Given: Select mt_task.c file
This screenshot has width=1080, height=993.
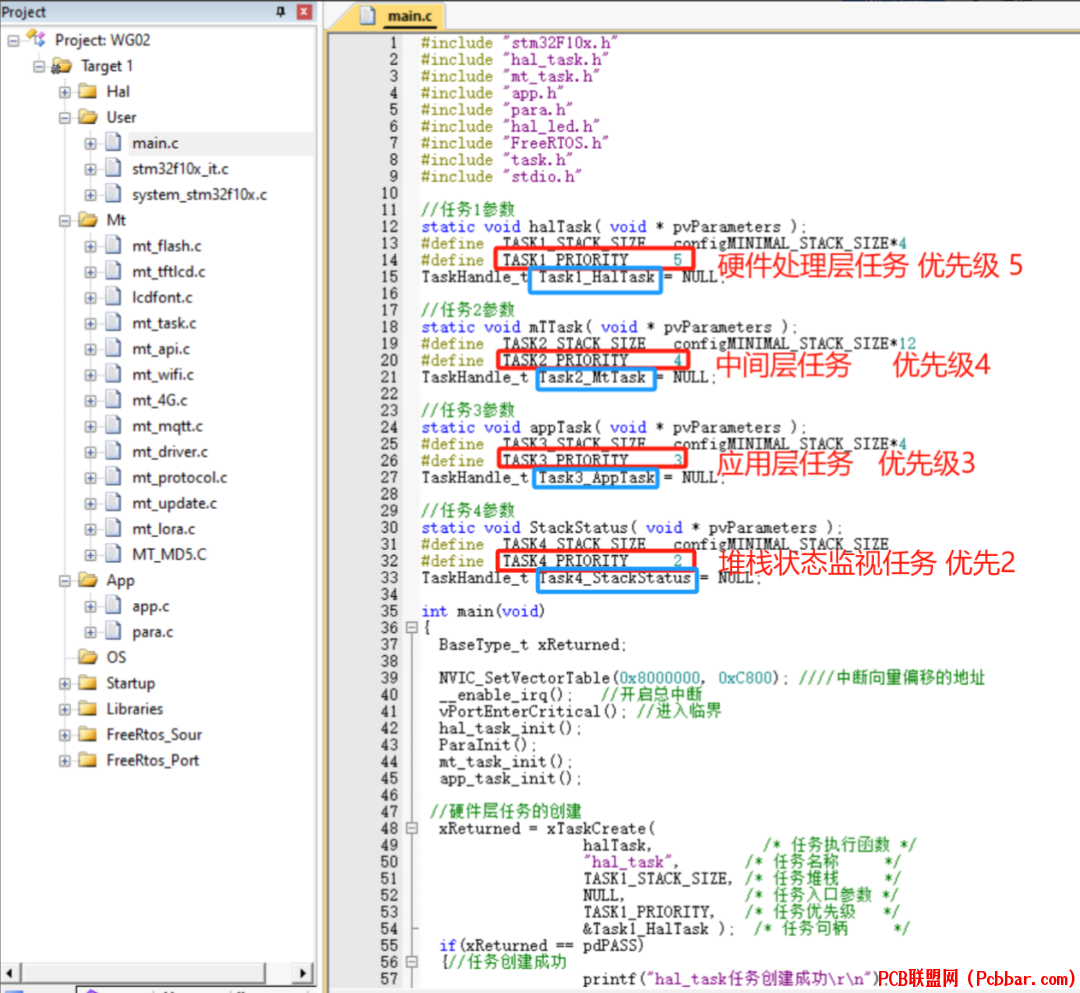Looking at the screenshot, I should (164, 323).
